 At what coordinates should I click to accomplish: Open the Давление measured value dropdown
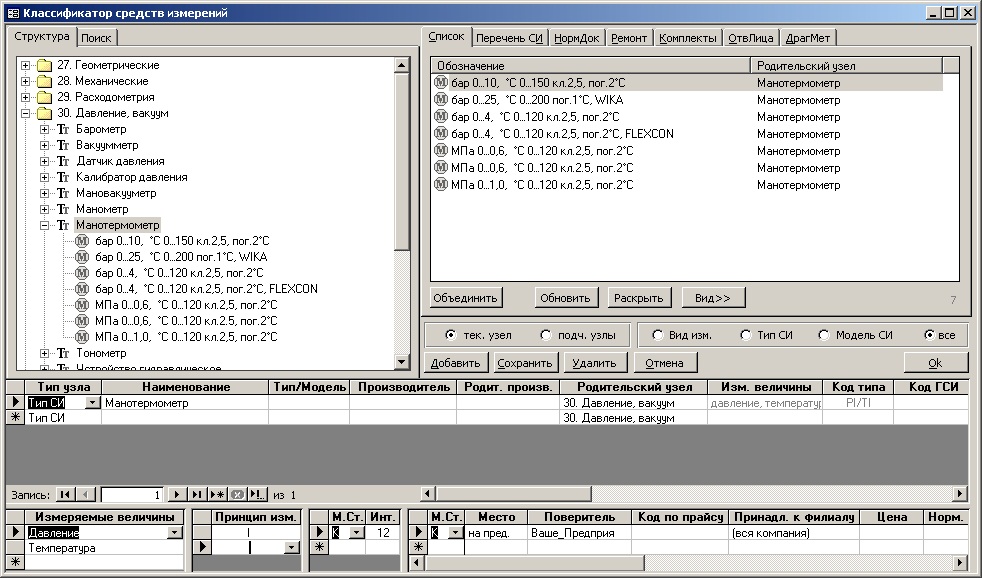[175, 533]
